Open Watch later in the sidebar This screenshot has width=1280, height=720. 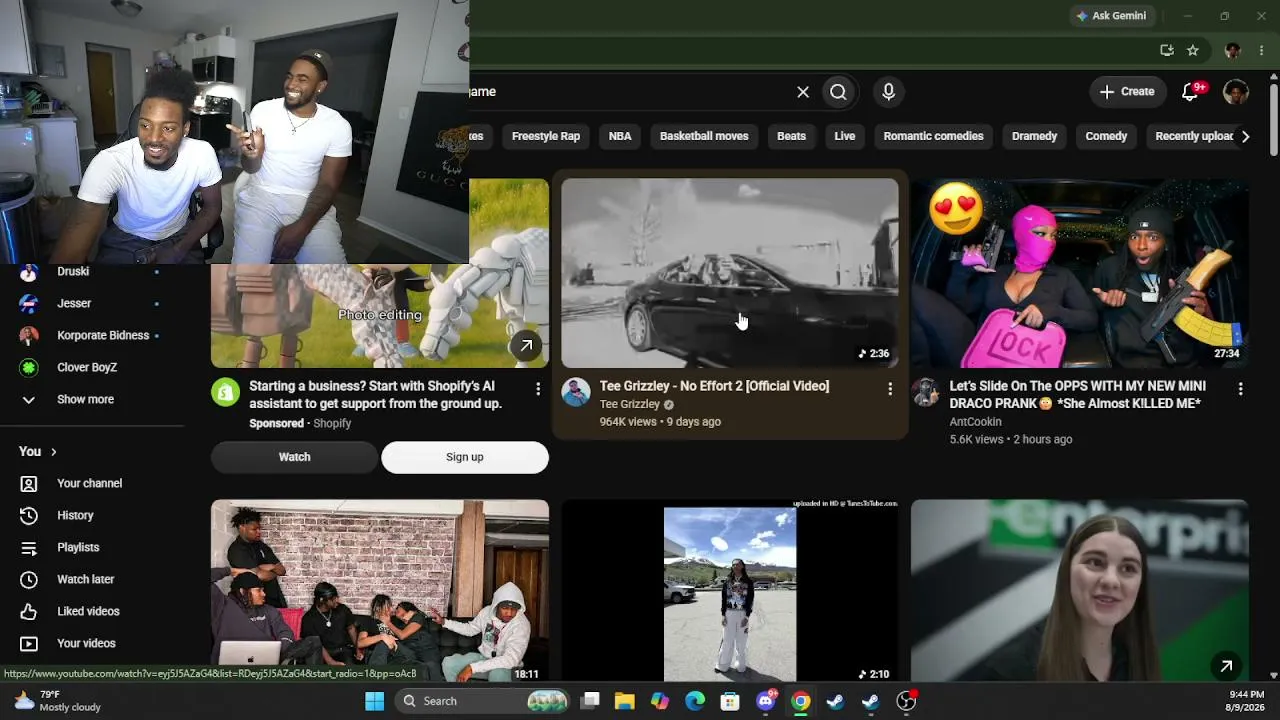pos(85,579)
